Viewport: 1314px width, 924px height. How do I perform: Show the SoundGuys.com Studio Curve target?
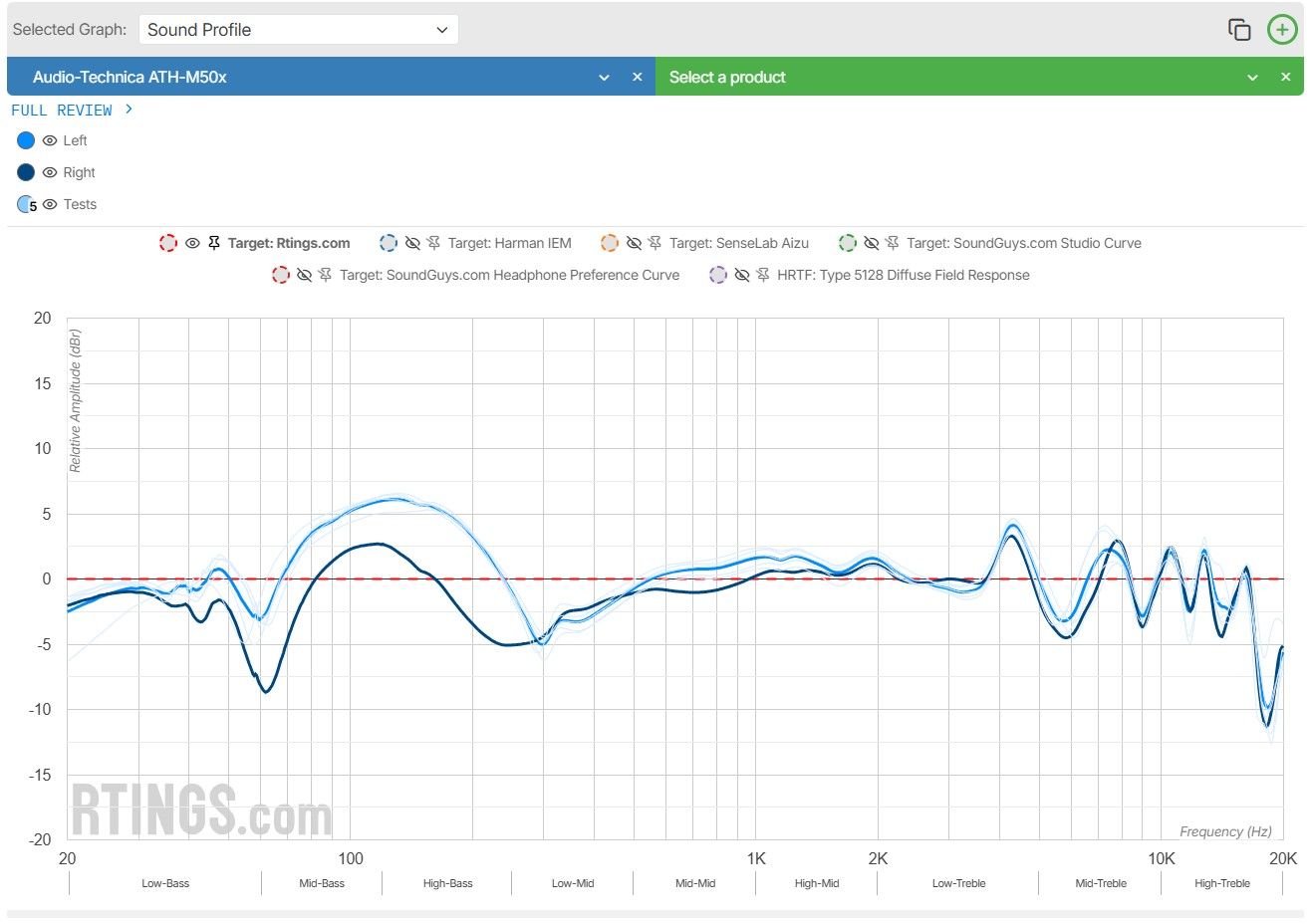point(871,243)
